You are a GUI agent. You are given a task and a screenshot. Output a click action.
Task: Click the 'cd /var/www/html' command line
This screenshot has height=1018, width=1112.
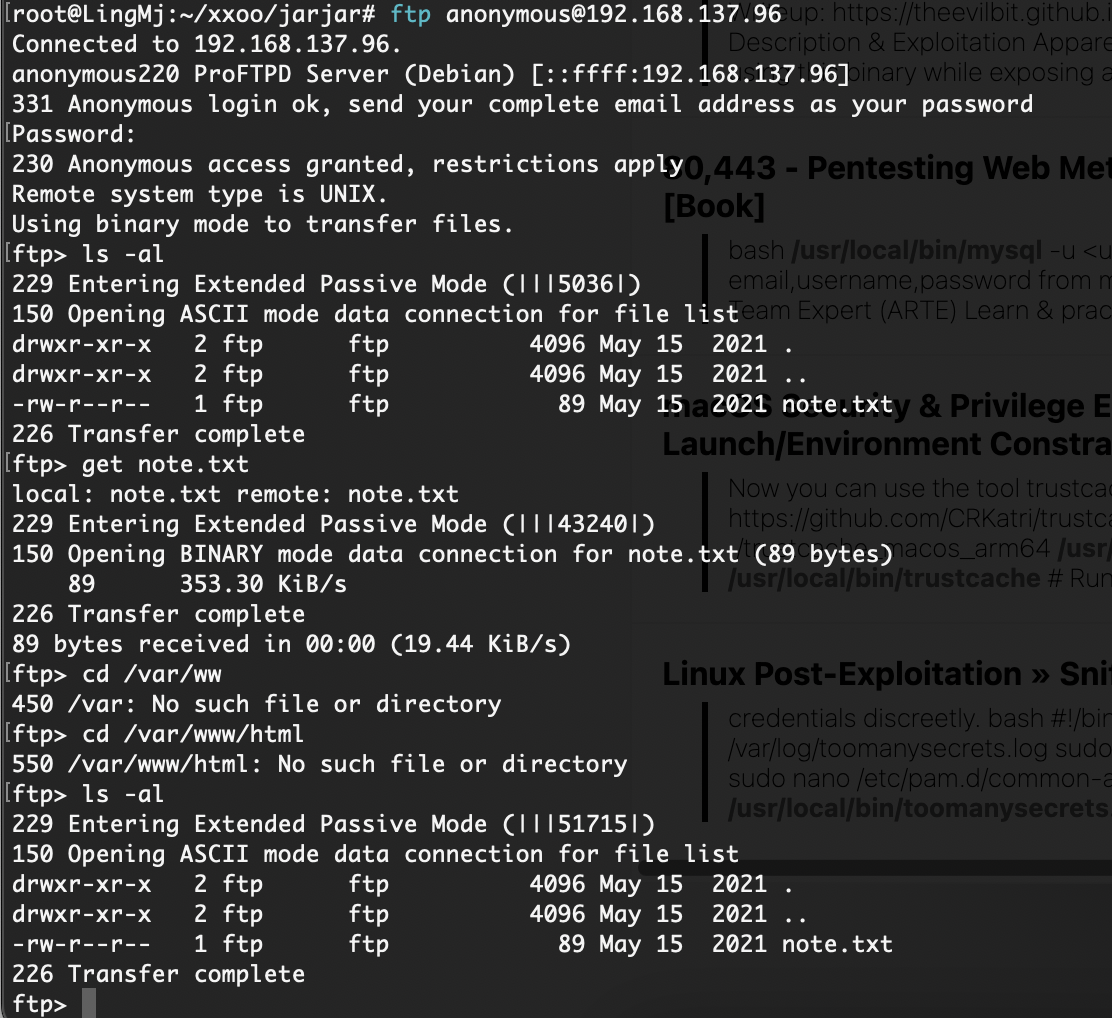click(193, 734)
